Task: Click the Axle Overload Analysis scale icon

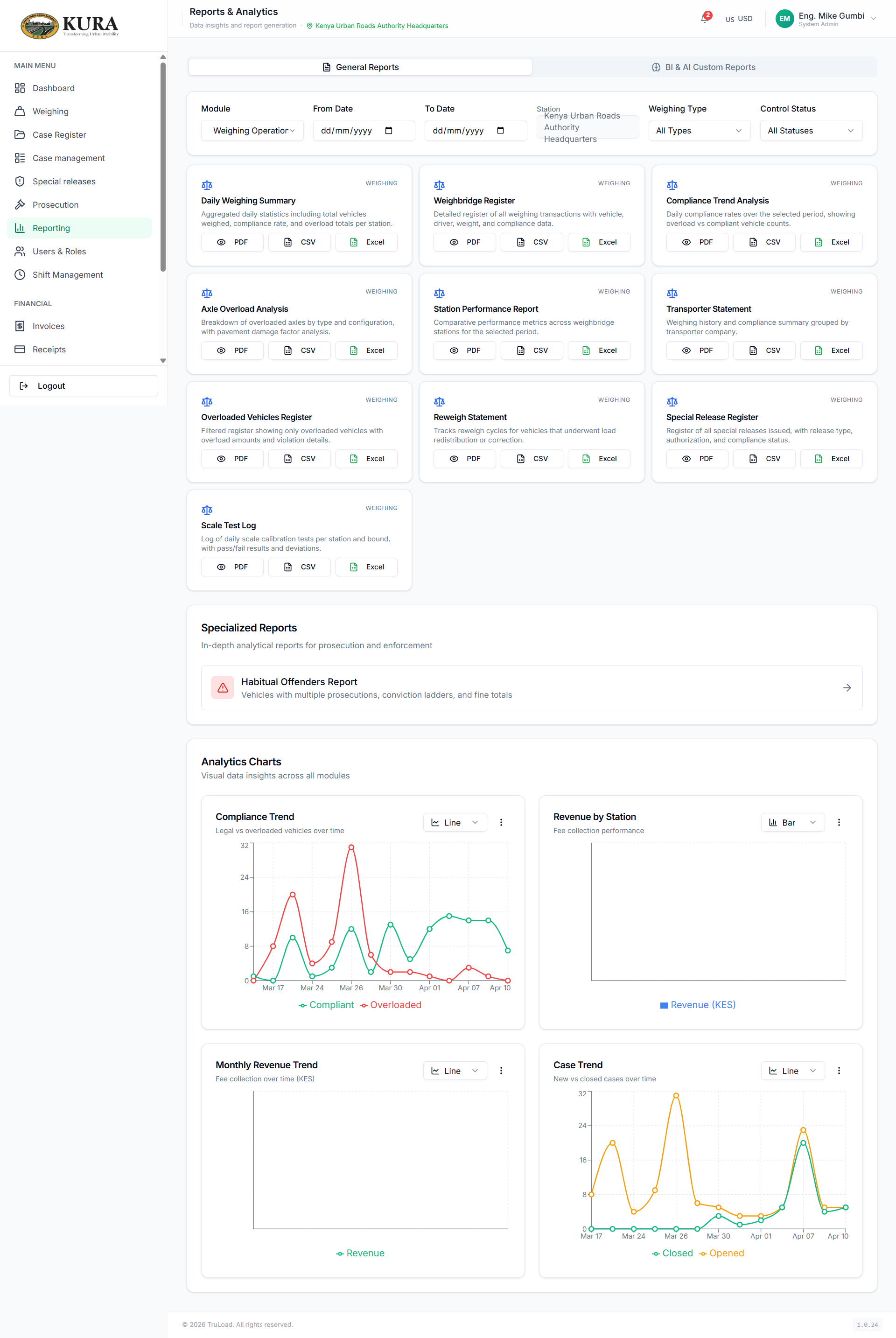Action: 207,294
